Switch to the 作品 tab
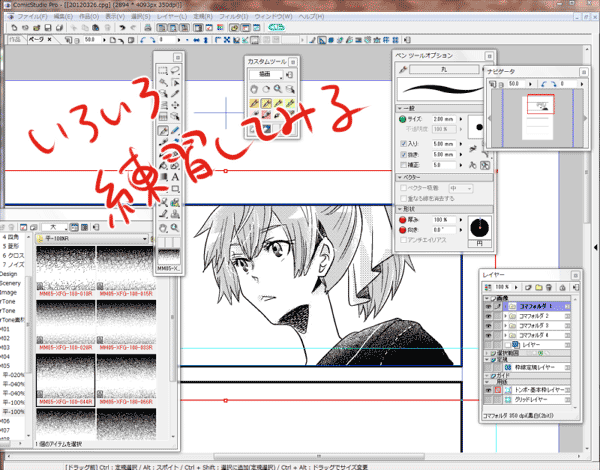 pyautogui.click(x=15, y=40)
